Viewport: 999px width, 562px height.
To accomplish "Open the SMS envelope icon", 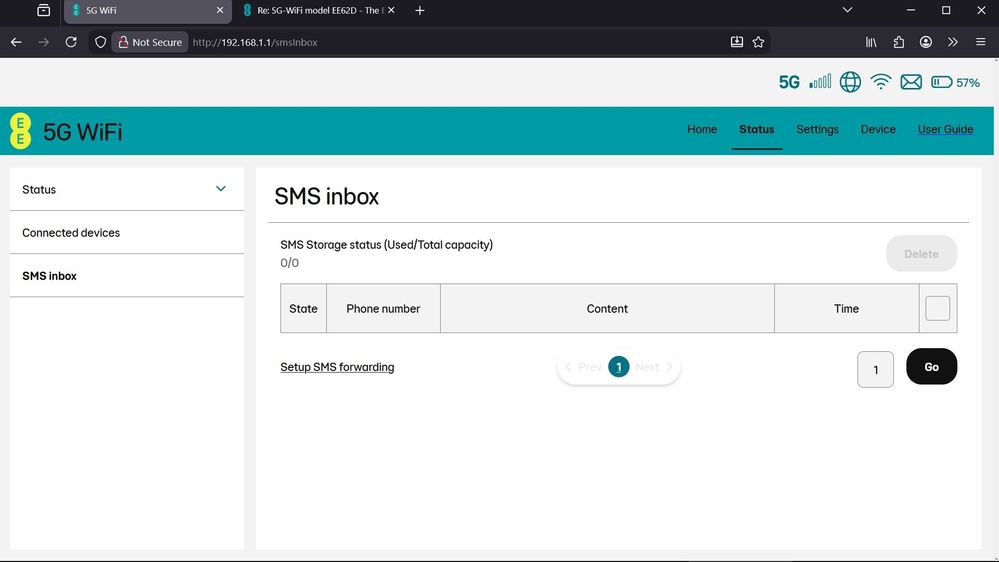I will (911, 82).
